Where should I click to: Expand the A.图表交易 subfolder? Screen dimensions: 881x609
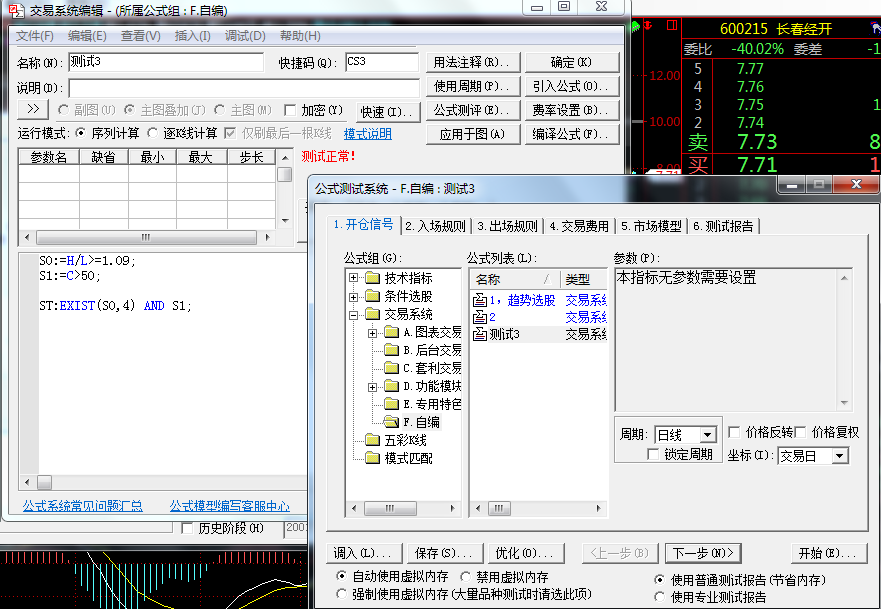click(372, 333)
